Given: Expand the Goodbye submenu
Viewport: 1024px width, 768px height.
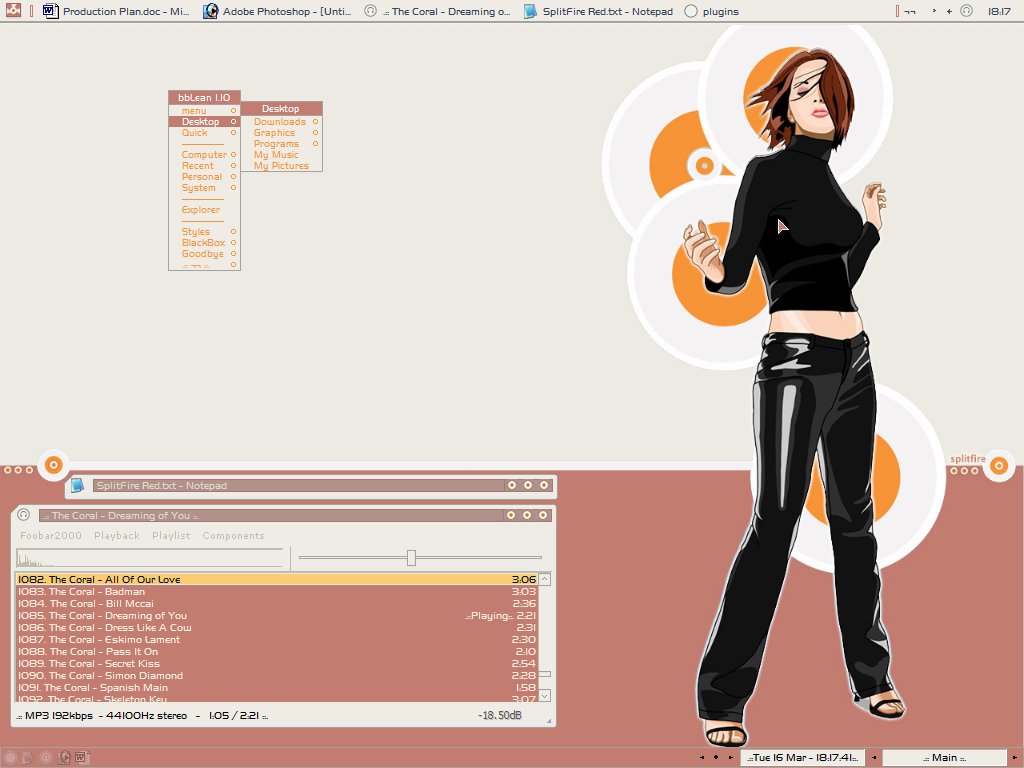Looking at the screenshot, I should (204, 254).
